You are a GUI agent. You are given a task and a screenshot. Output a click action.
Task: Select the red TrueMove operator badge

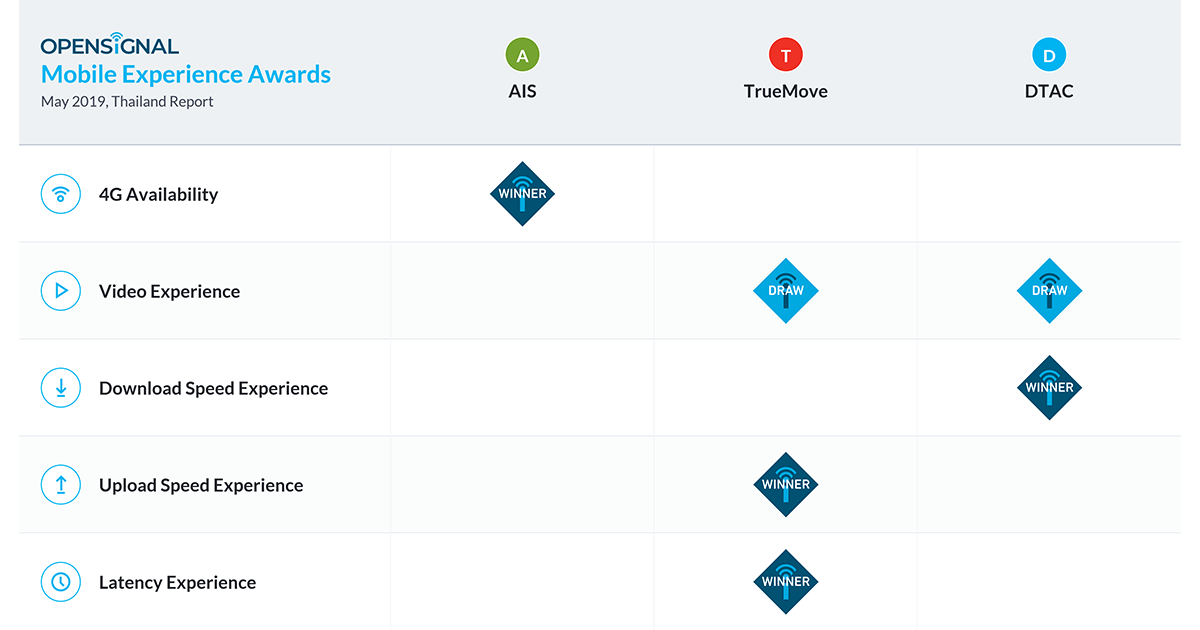(x=786, y=56)
